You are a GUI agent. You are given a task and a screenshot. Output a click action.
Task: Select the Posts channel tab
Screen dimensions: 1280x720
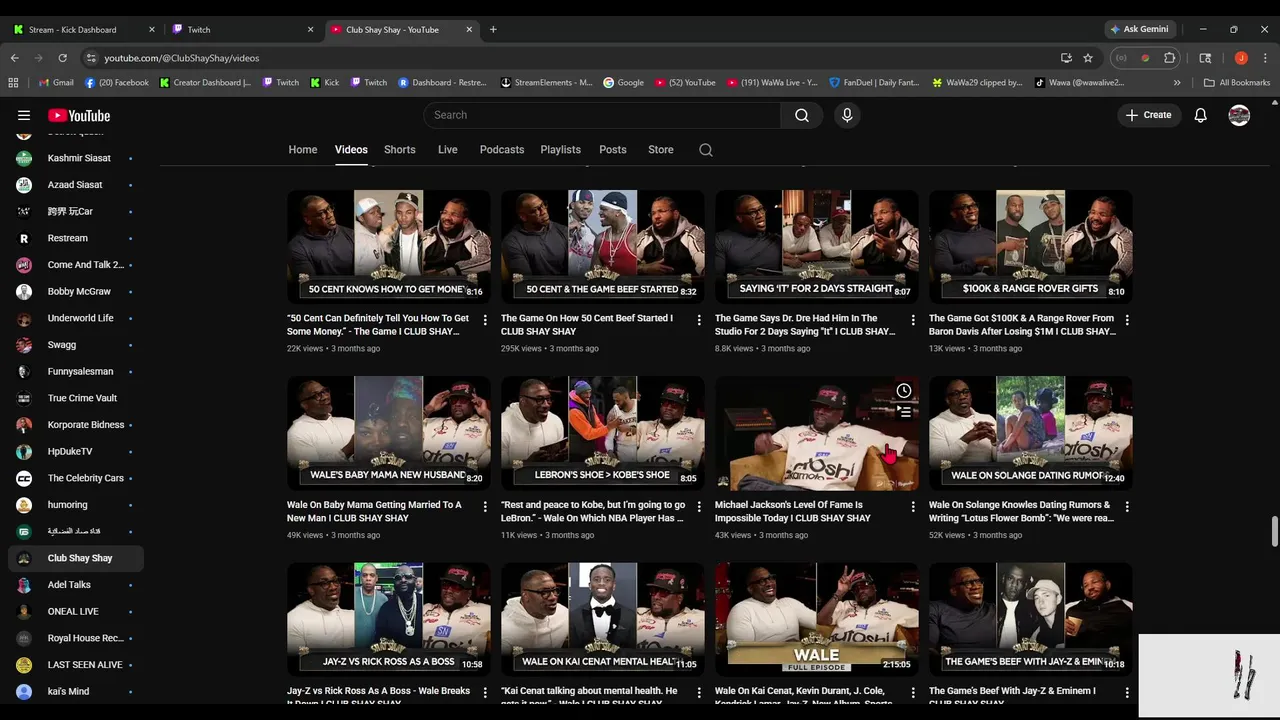tap(613, 150)
